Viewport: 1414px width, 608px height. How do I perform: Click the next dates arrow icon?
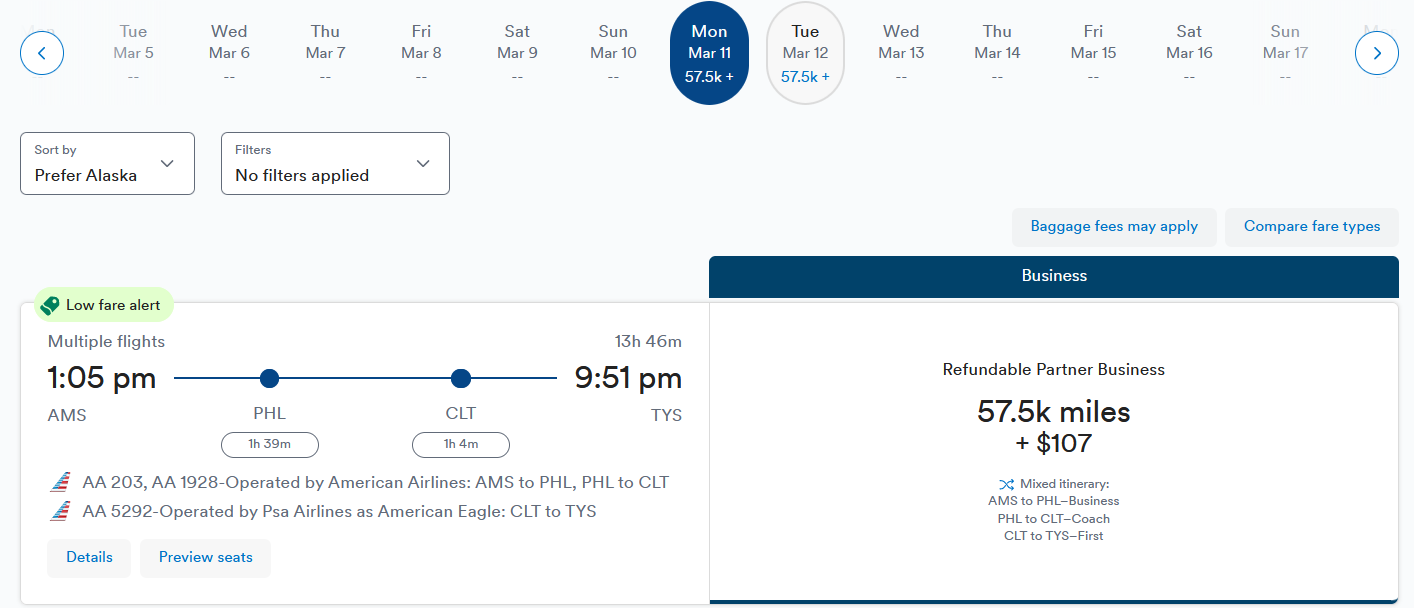1377,53
